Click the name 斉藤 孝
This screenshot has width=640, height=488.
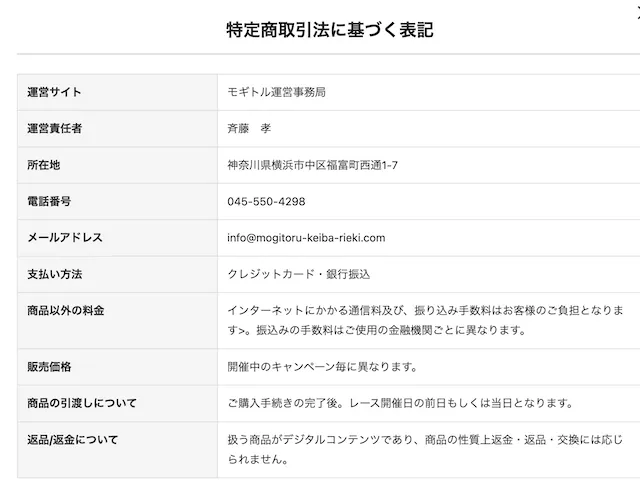click(249, 128)
